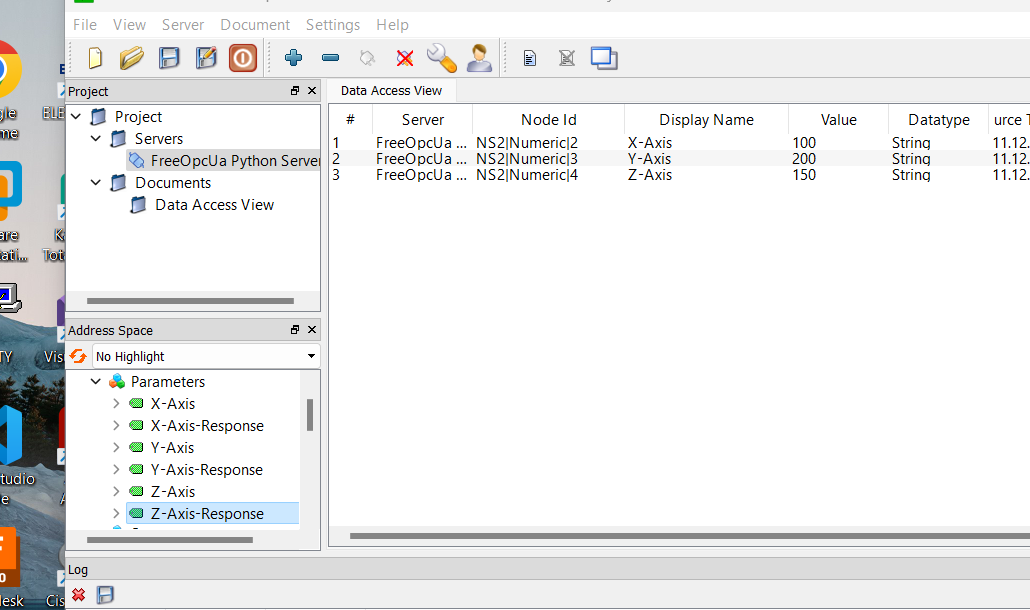Open a project with the folder icon
Viewport: 1030px width, 610px height.
pos(131,57)
